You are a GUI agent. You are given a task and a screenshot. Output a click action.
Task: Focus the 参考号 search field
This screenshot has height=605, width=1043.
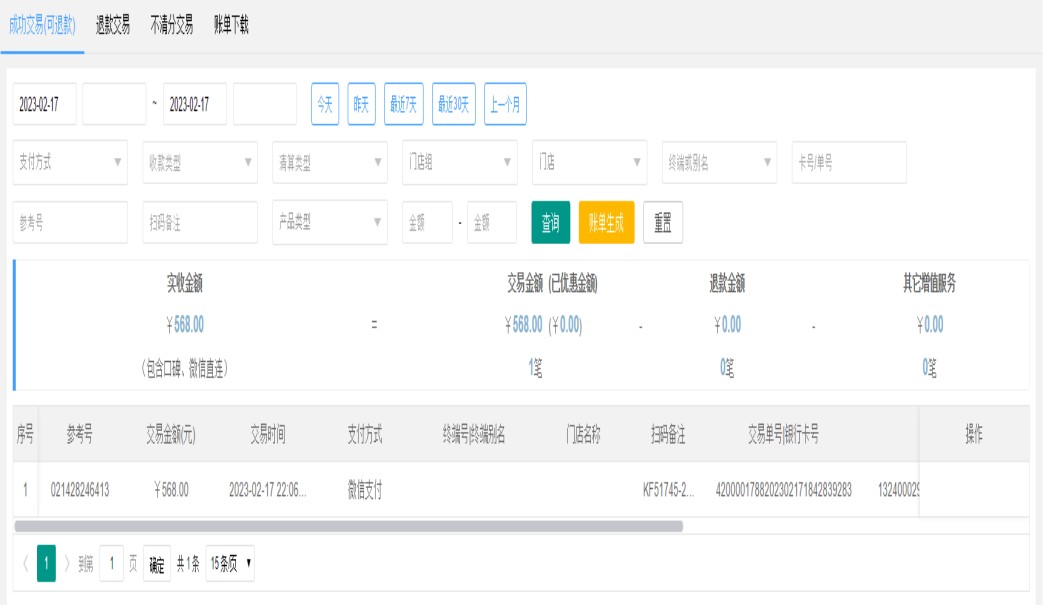point(70,223)
